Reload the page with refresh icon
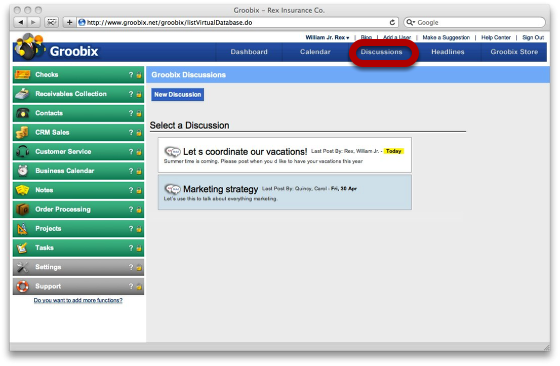Viewport: 560px width, 366px height. pos(392,22)
